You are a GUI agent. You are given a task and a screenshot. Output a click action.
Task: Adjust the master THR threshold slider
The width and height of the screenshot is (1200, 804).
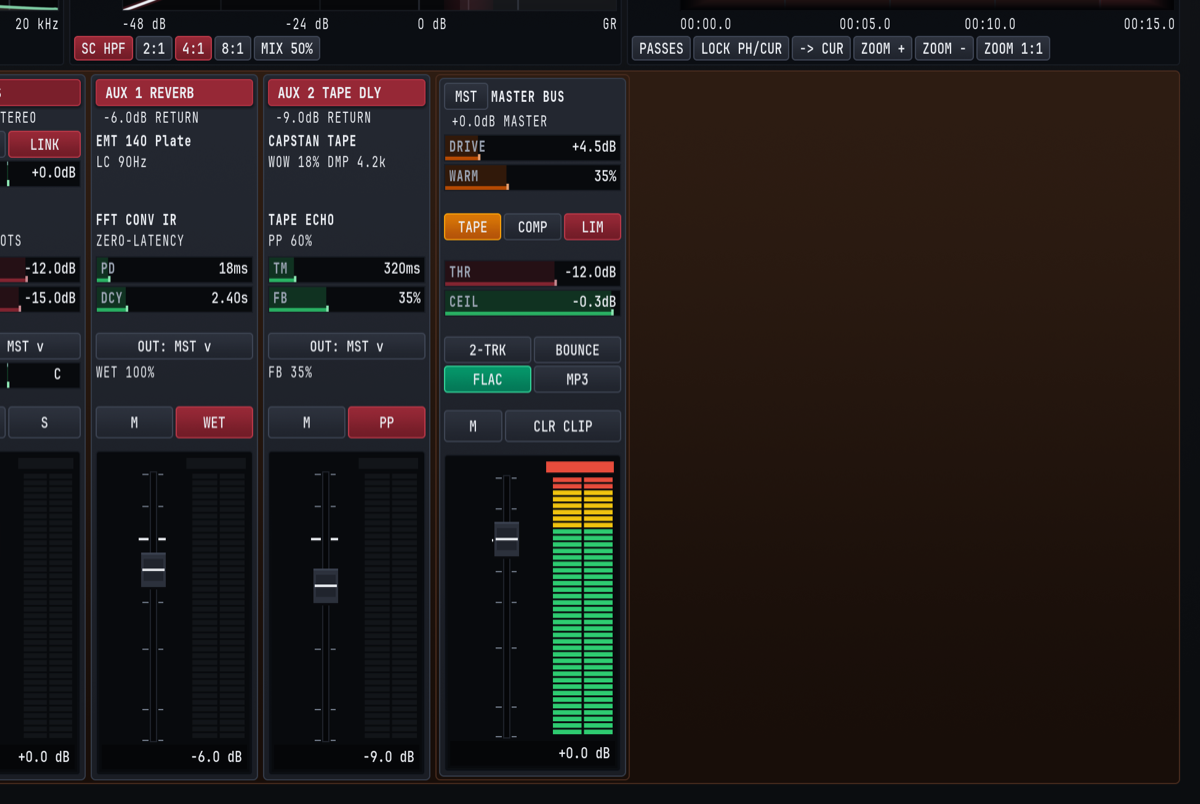(532, 273)
